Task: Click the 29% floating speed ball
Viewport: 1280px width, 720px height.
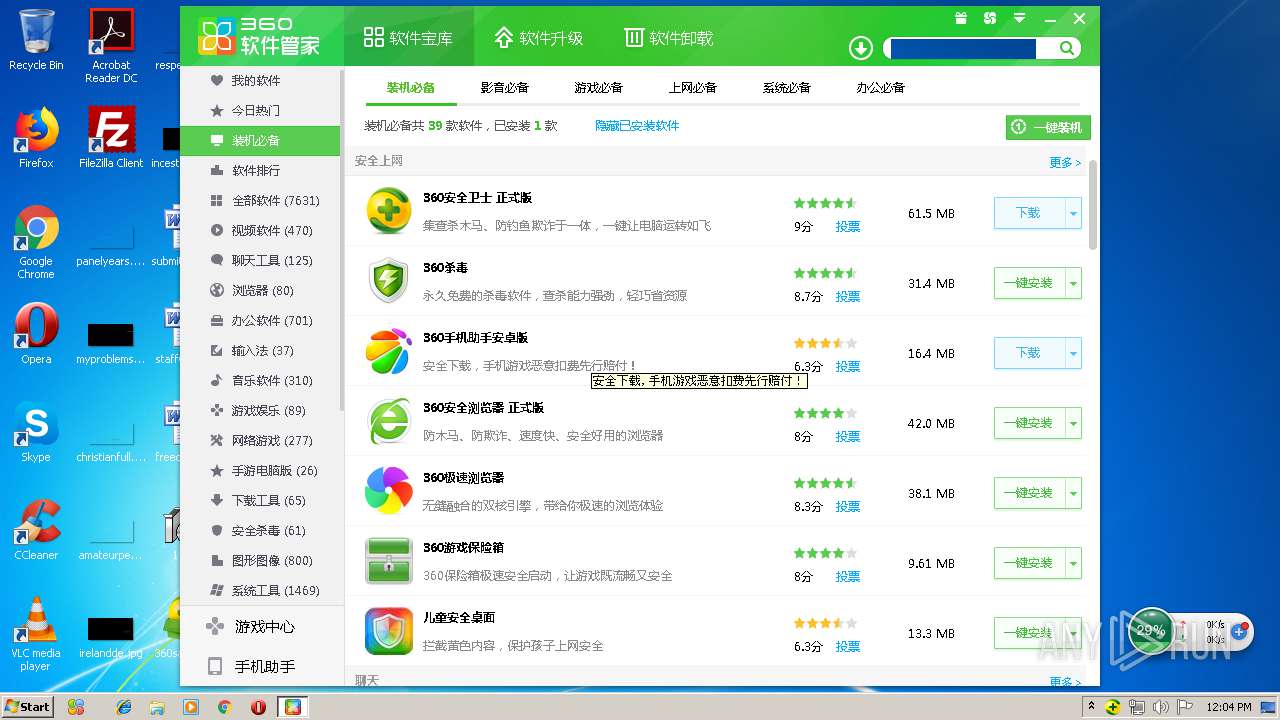Action: click(1150, 631)
